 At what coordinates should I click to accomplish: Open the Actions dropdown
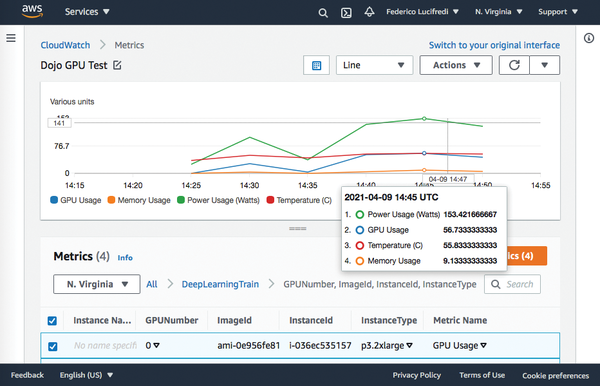[456, 65]
